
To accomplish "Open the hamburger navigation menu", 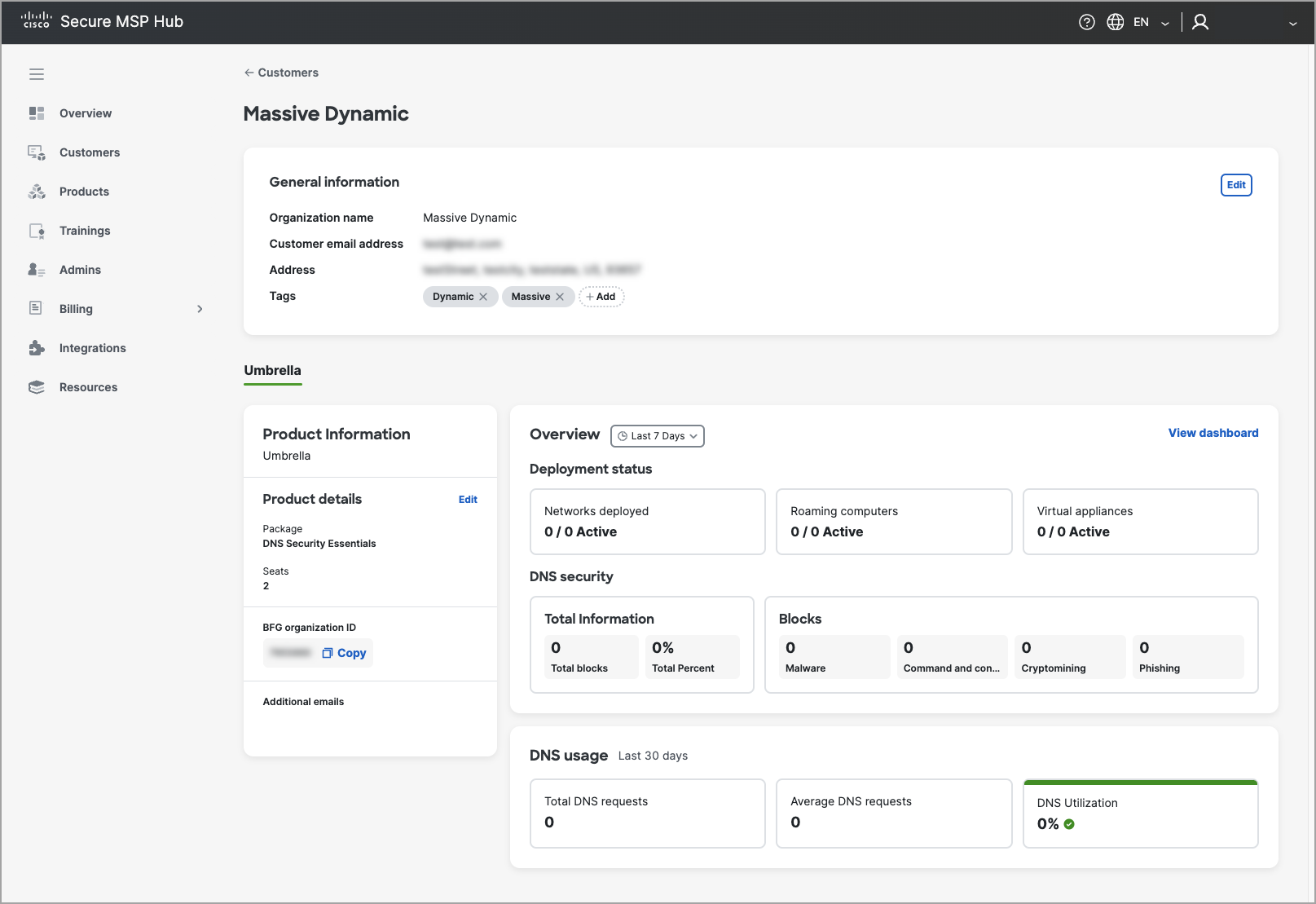I will 37,74.
